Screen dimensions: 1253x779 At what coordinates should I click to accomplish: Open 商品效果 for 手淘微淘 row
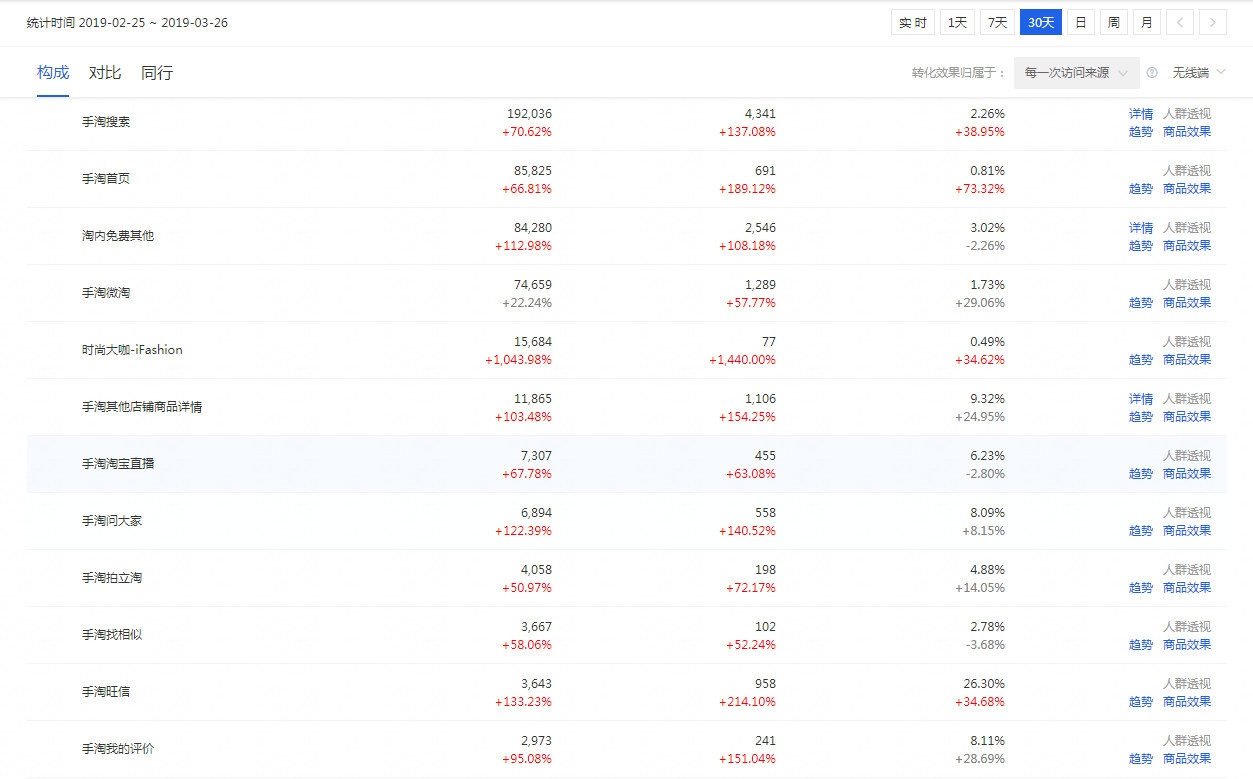click(x=1186, y=303)
